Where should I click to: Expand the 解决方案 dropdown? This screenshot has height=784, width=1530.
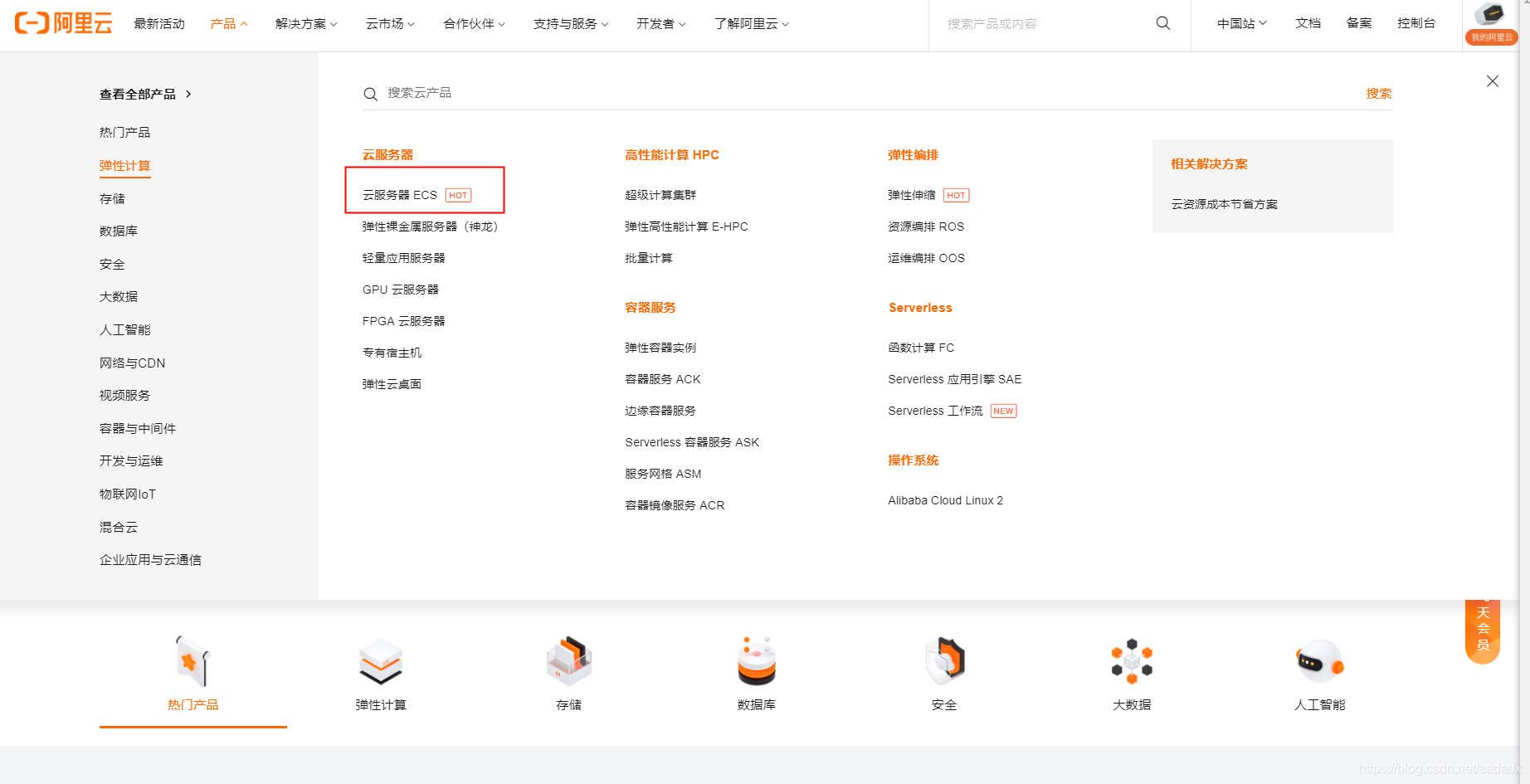306,23
